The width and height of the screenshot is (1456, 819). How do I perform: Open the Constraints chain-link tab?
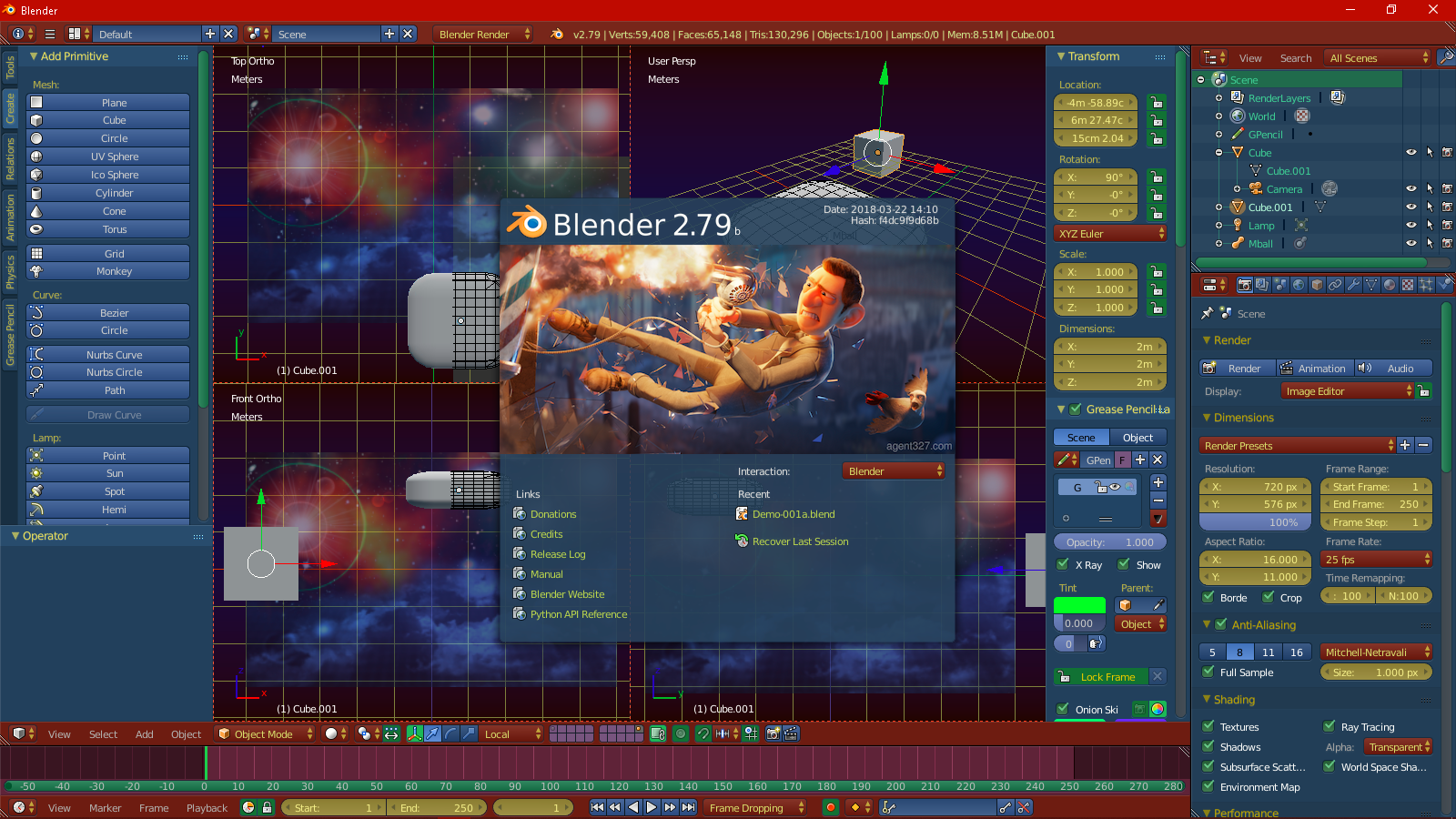pos(1335,285)
